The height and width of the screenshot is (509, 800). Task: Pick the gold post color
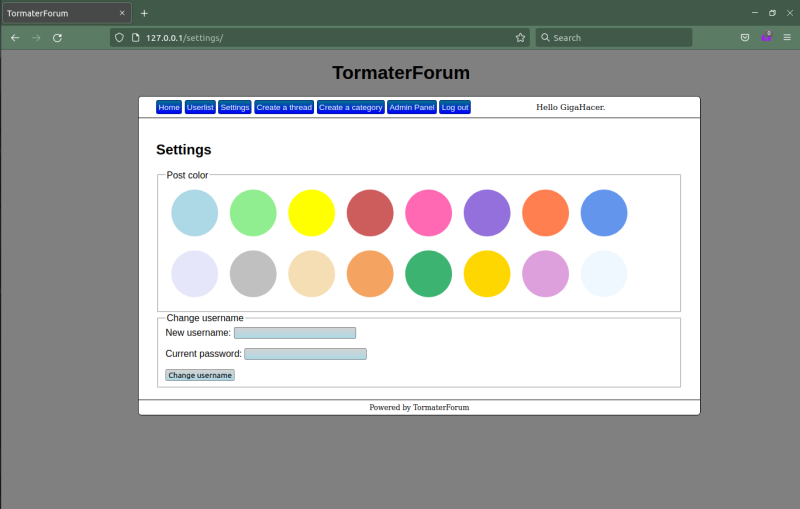(487, 274)
